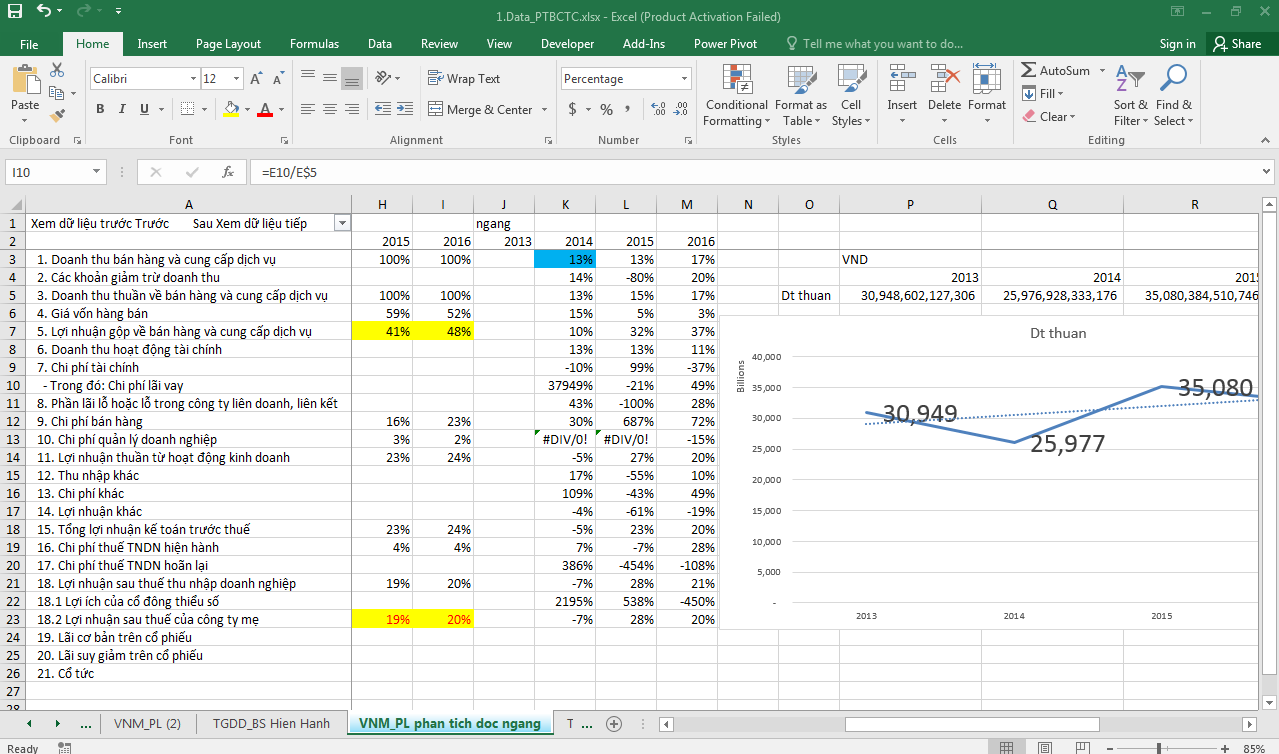This screenshot has width=1279, height=754.
Task: Align text left
Action: tap(307, 109)
